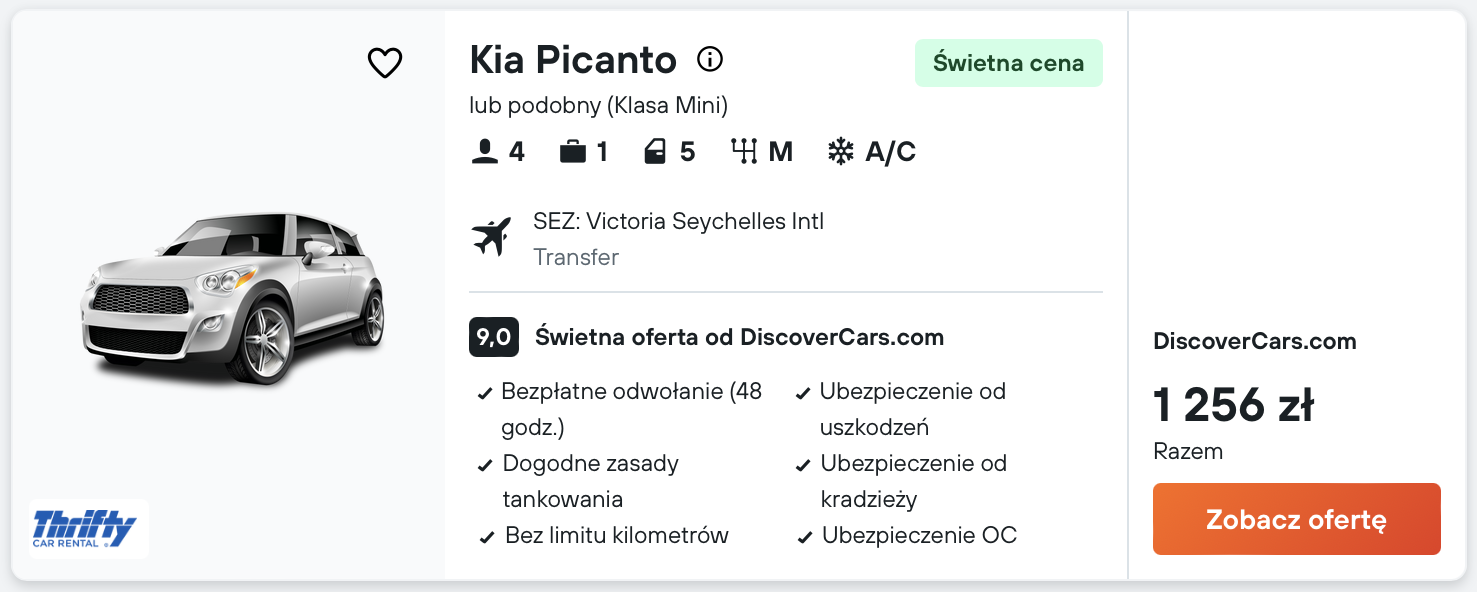Click the airplane pickup location icon
Image resolution: width=1477 pixels, height=592 pixels.
coord(491,237)
